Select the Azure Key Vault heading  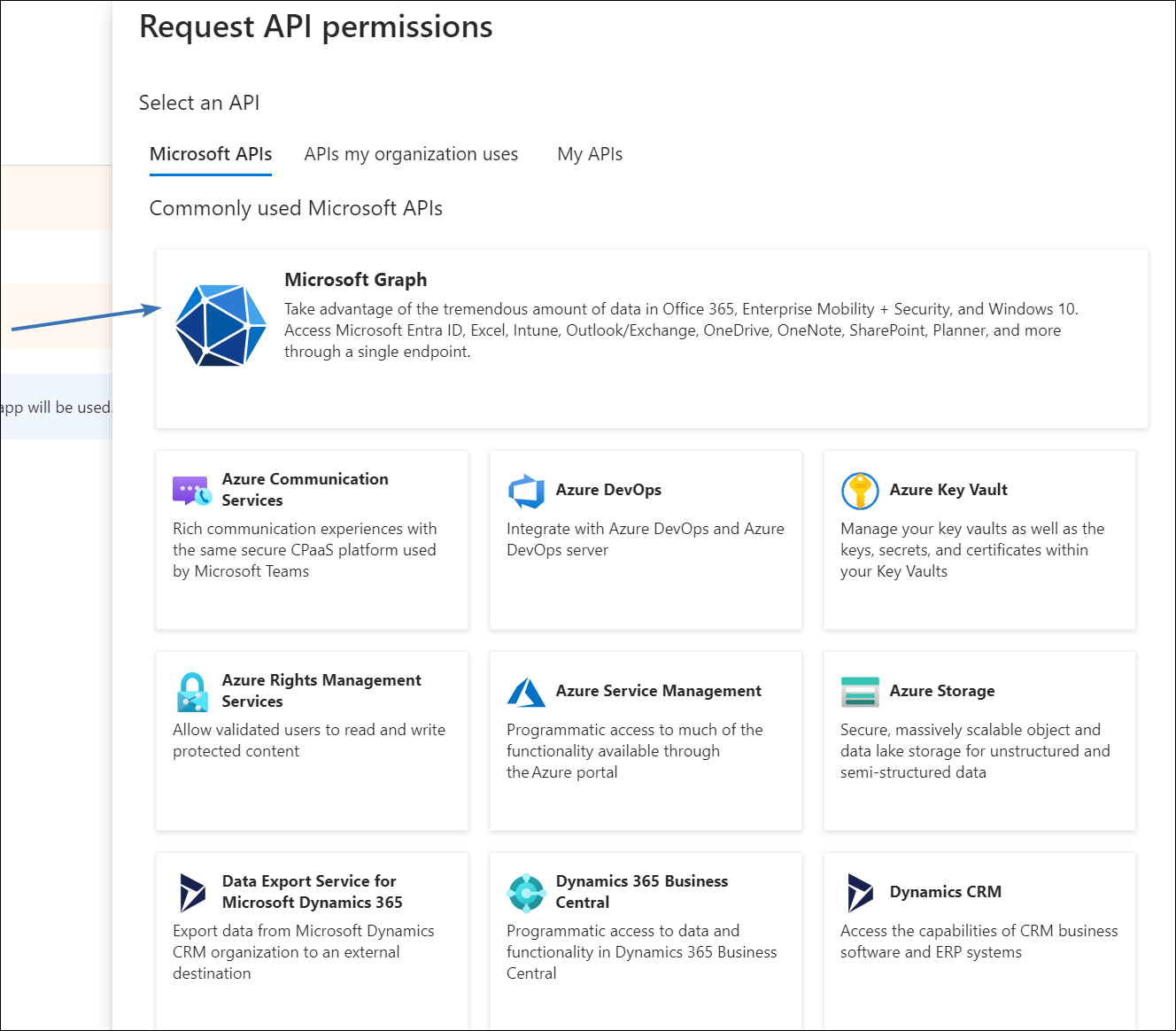[x=948, y=490]
